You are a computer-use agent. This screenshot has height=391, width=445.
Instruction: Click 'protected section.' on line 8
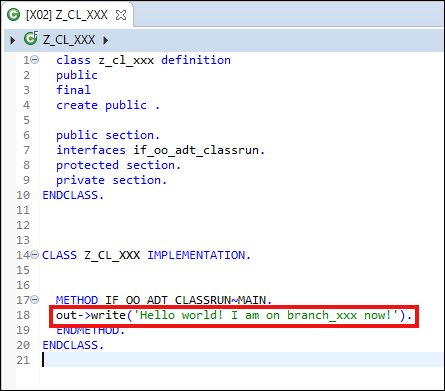118,165
